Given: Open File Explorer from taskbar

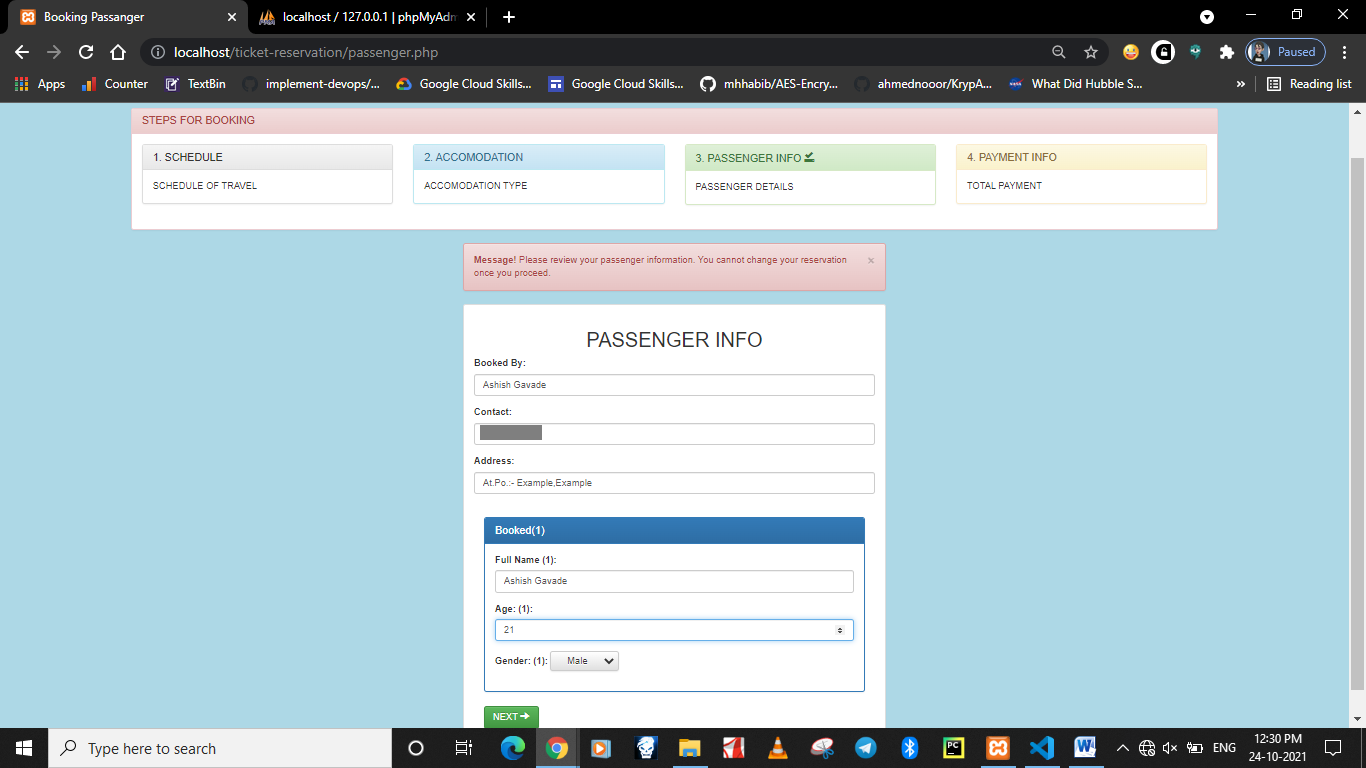Looking at the screenshot, I should coord(689,748).
